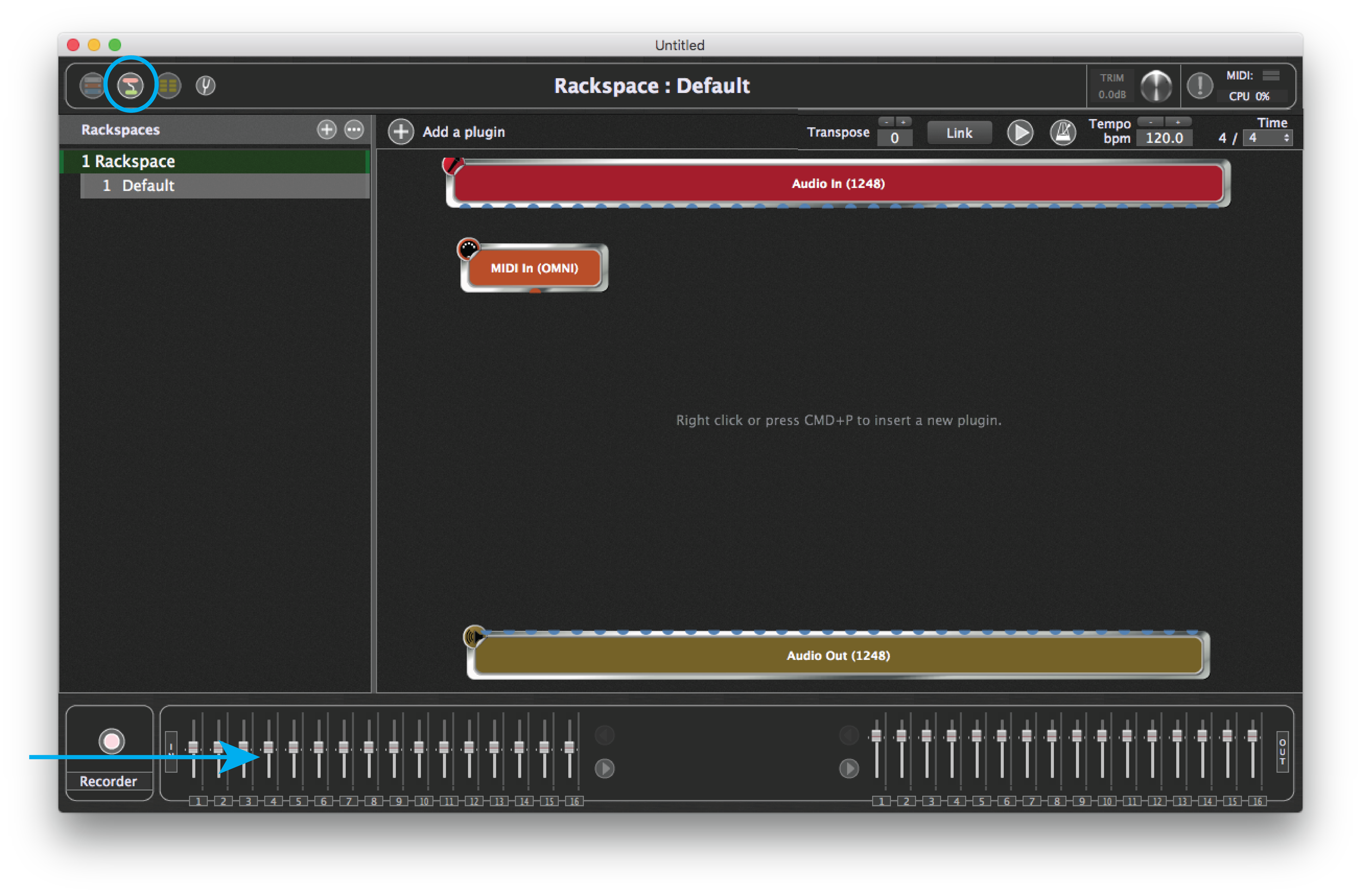Decrease tempo with minus button
1361x896 pixels.
[x=1151, y=122]
